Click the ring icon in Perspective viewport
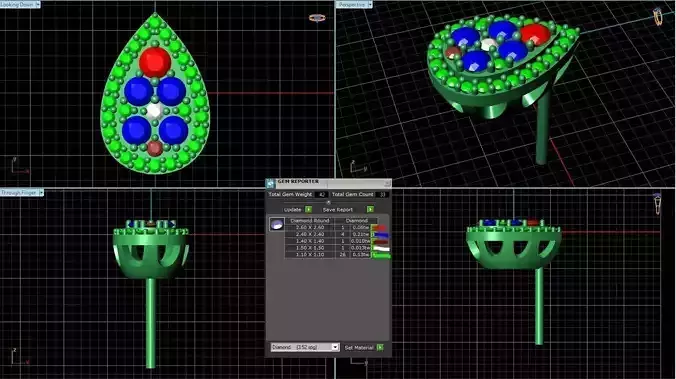Image resolution: width=676 pixels, height=379 pixels. (x=658, y=16)
